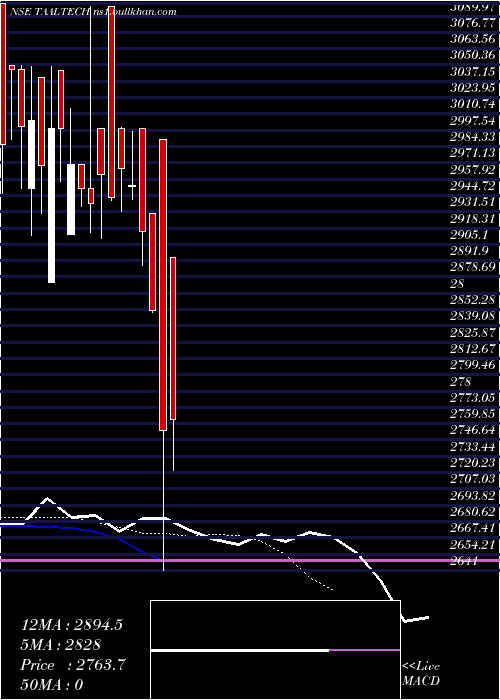500x700 pixels.
Task: Select the 2773.05 price axis label
Action: pos(472,398)
